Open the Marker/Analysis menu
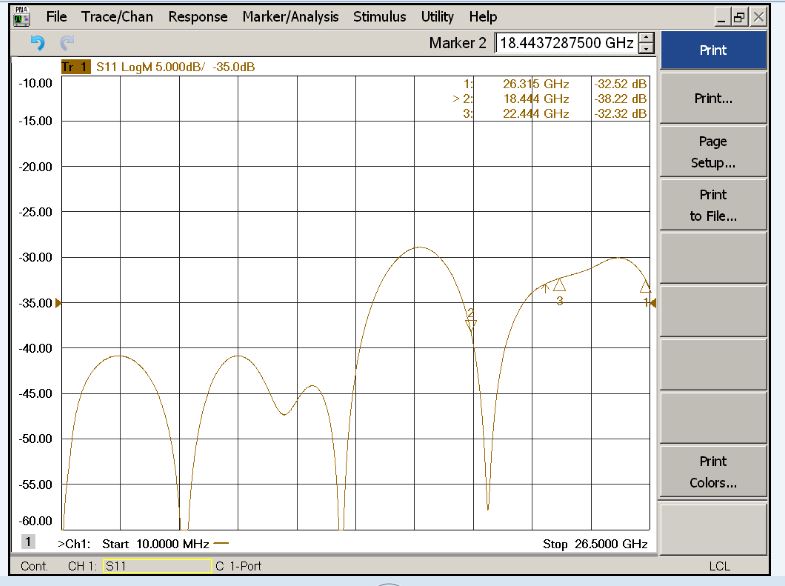The height and width of the screenshot is (586, 785). coord(290,17)
